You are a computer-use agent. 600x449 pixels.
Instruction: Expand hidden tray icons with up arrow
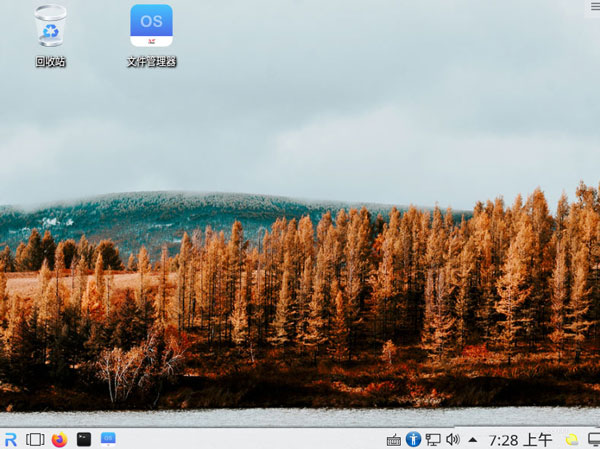click(x=473, y=440)
